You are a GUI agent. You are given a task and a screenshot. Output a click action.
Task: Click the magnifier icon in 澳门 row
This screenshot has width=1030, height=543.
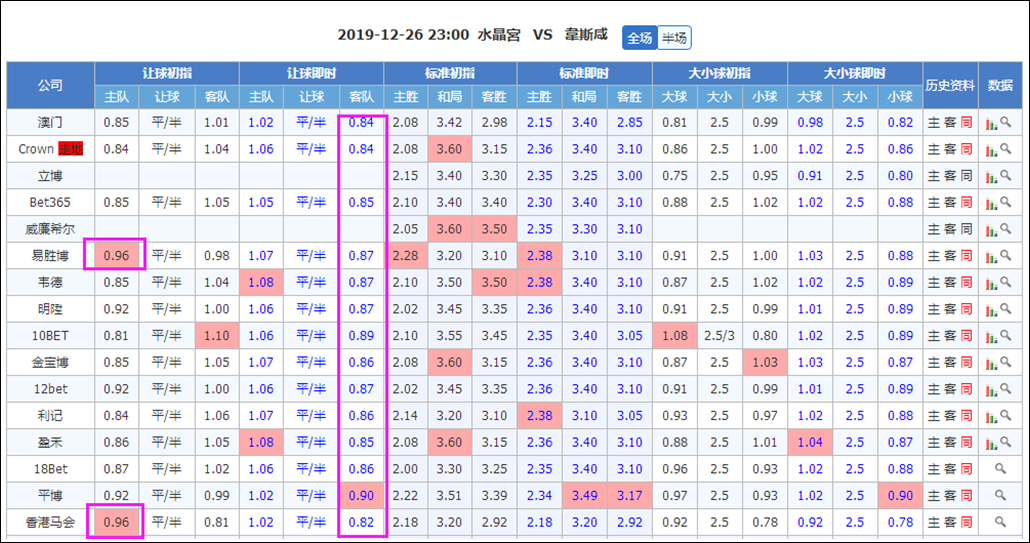point(1005,122)
